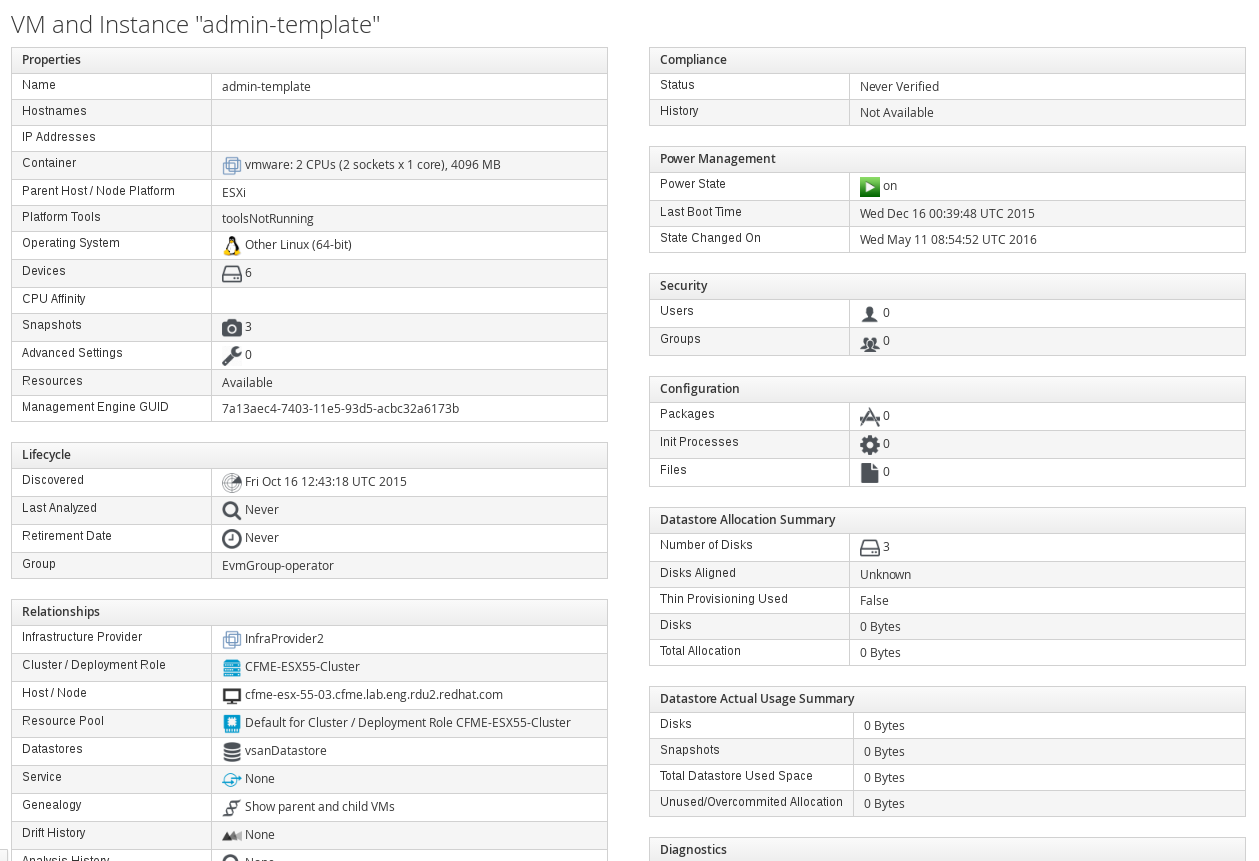Click the Drift History icon

coord(232,835)
